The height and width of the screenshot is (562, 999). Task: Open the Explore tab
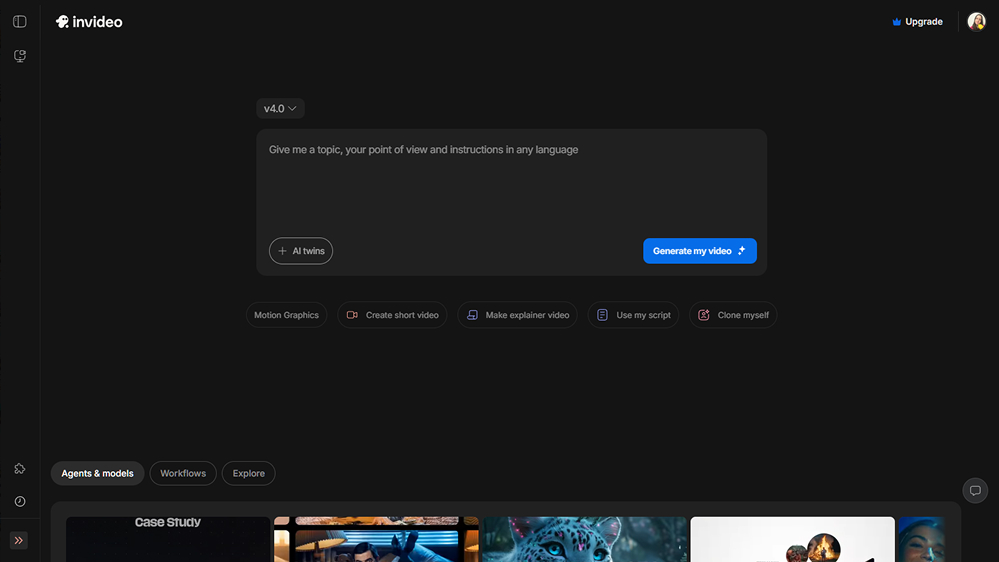pyautogui.click(x=248, y=473)
